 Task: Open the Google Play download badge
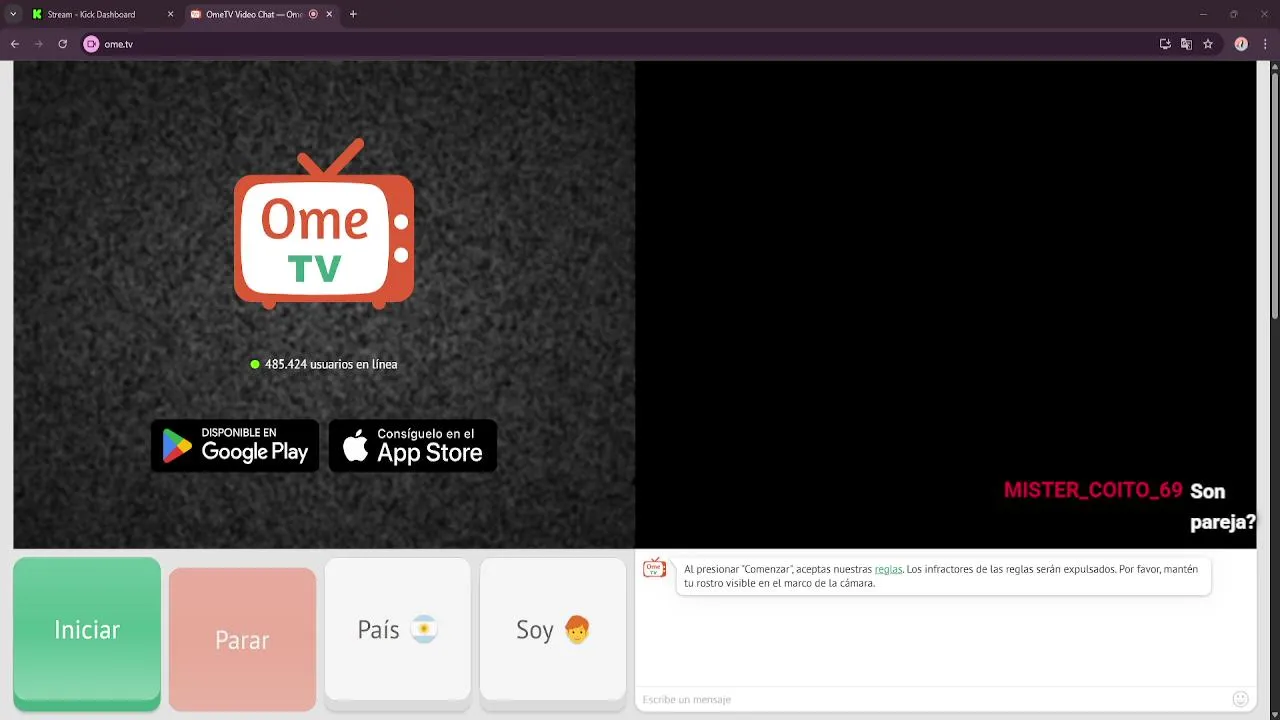pos(235,445)
